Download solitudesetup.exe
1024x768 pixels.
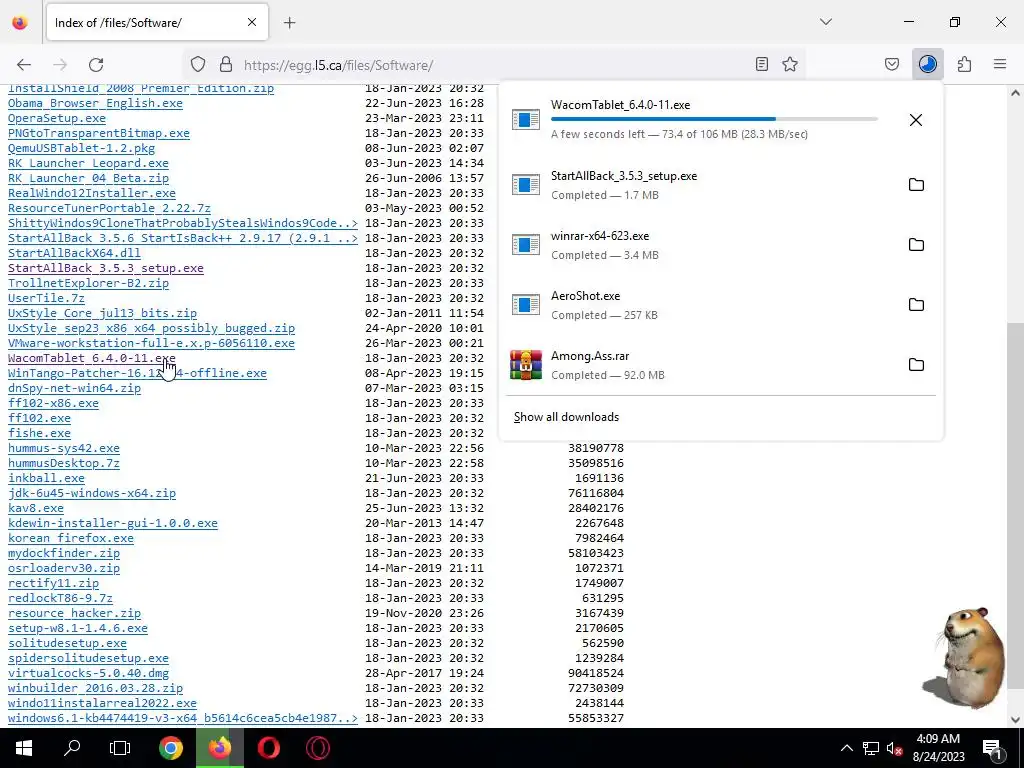click(67, 644)
